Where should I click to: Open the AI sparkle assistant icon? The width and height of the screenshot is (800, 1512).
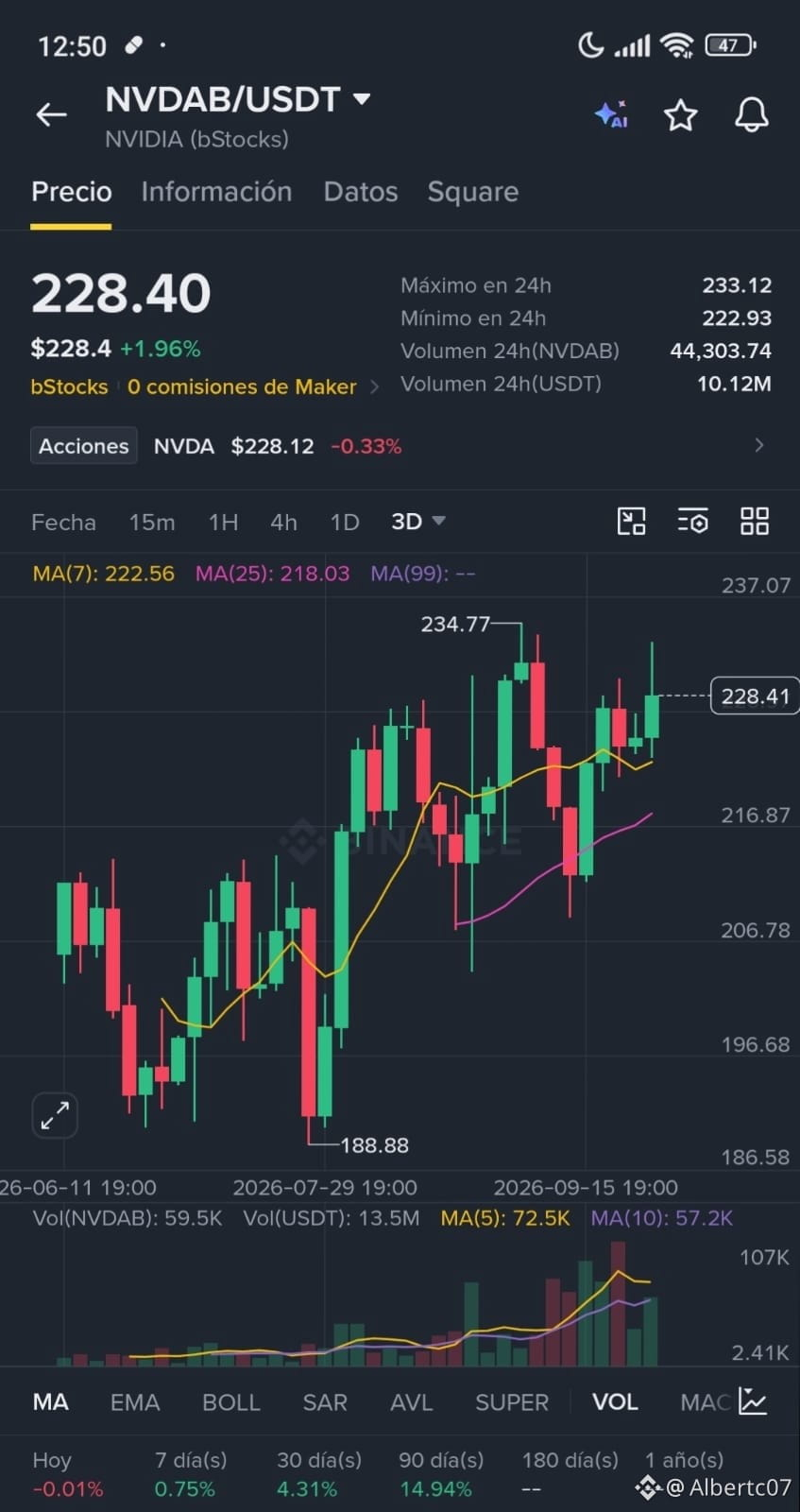click(x=611, y=114)
